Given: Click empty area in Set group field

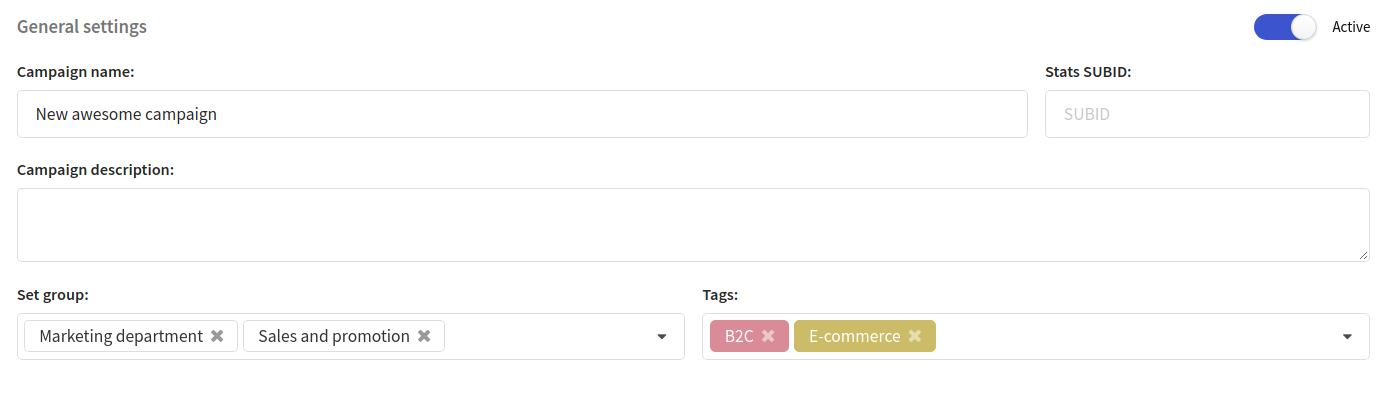Looking at the screenshot, I should (545, 337).
